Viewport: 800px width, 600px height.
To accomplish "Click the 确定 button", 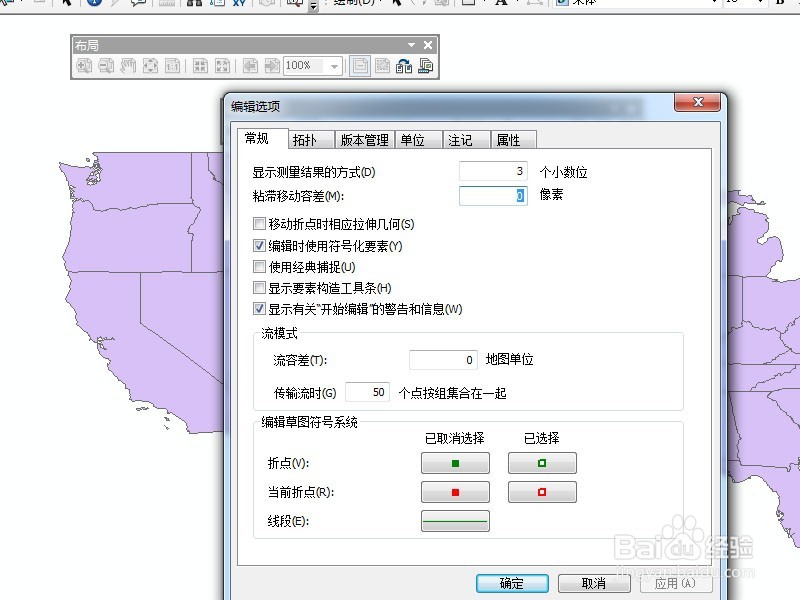I will (x=512, y=583).
